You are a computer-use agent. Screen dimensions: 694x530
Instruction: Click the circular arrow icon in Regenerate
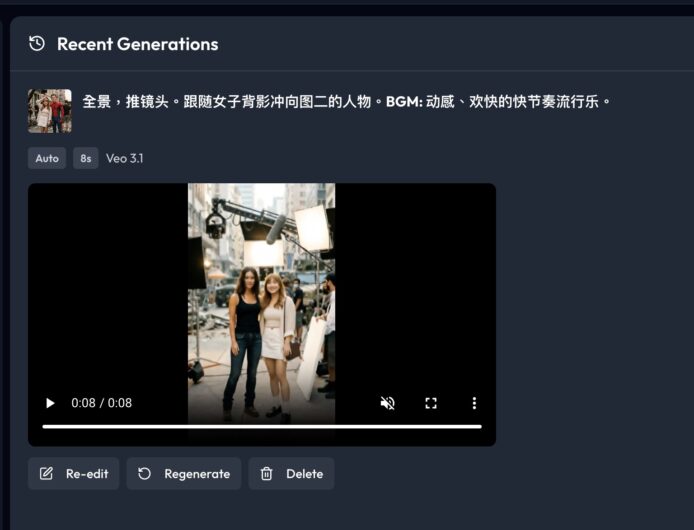145,474
